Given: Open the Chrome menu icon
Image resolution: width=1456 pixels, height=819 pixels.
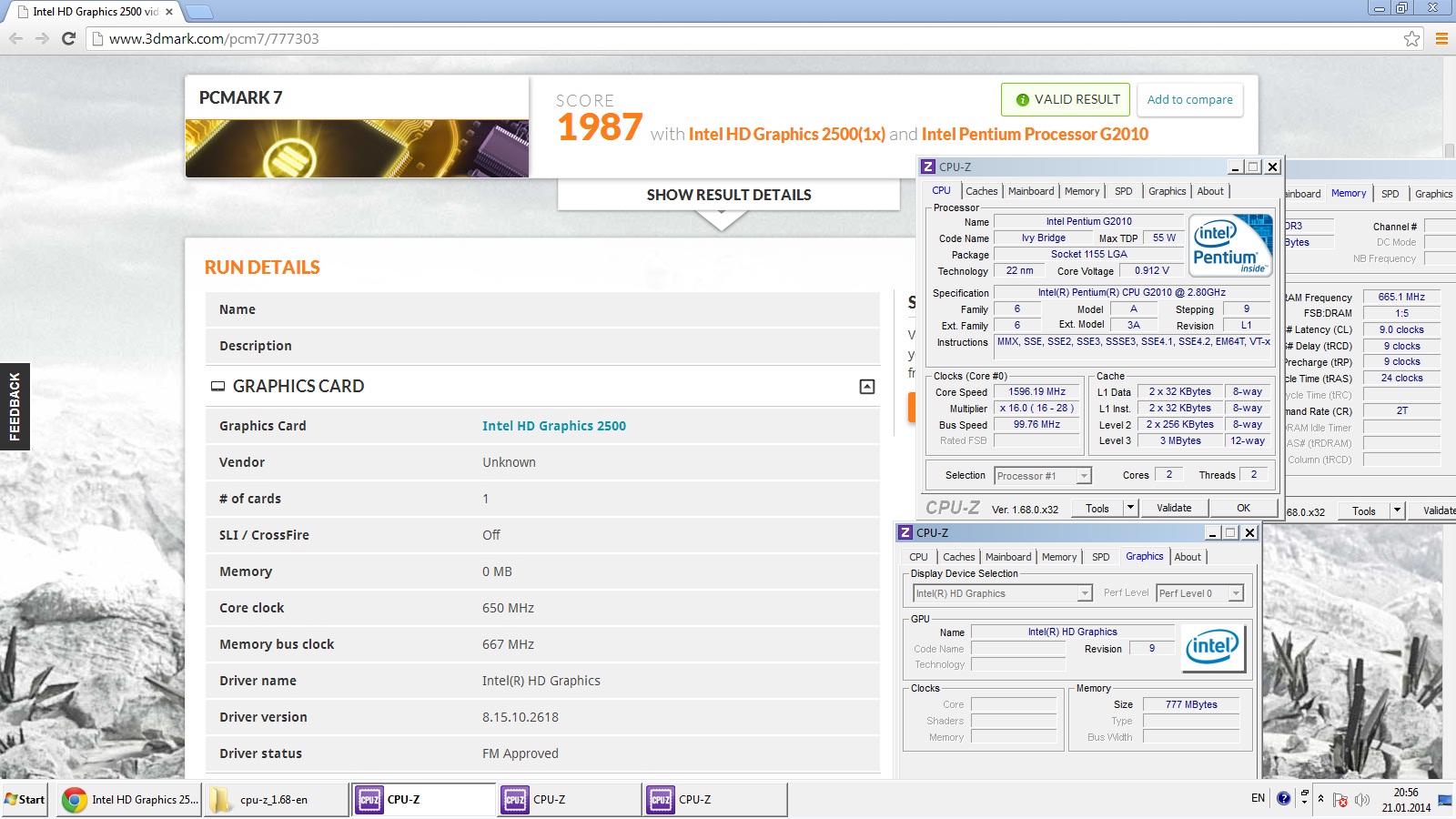Looking at the screenshot, I should (x=1441, y=38).
